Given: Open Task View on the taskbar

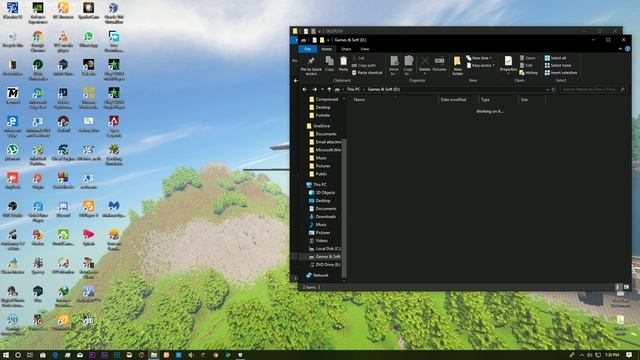Looking at the screenshot, I should 30,355.
